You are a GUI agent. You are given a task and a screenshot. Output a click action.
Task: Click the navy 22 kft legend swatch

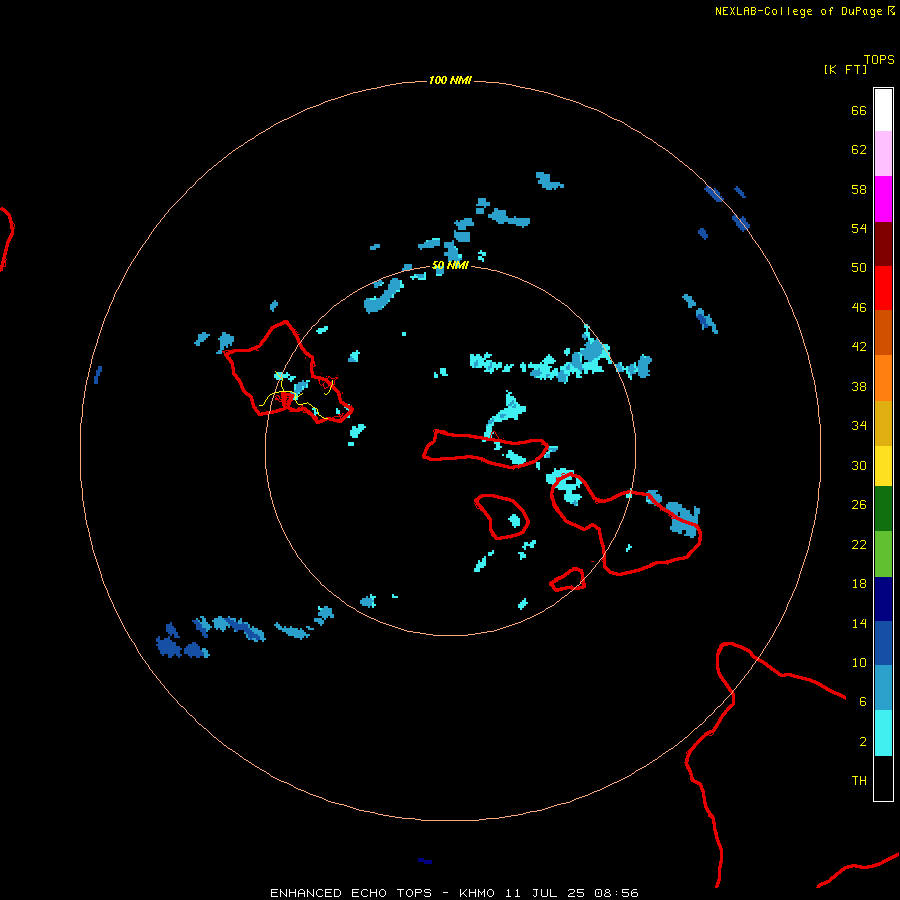[x=883, y=599]
